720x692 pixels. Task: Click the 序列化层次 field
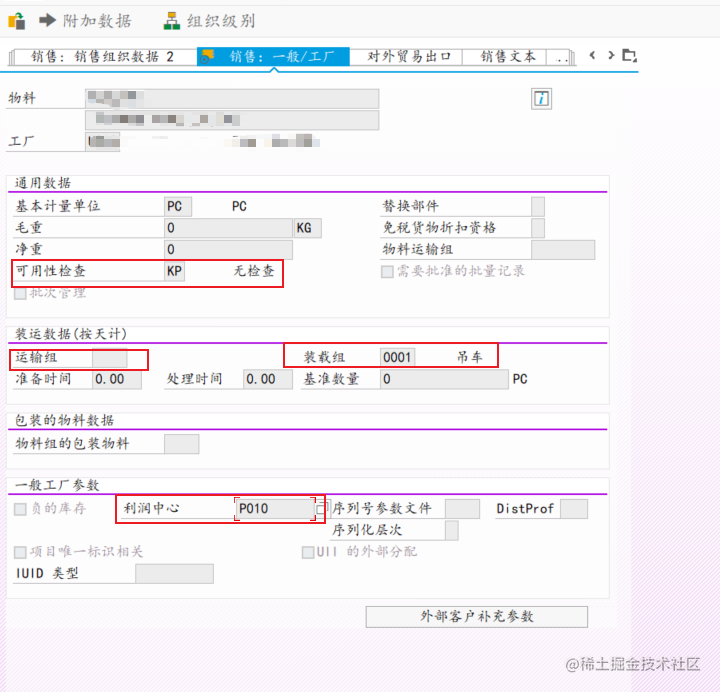[x=452, y=530]
